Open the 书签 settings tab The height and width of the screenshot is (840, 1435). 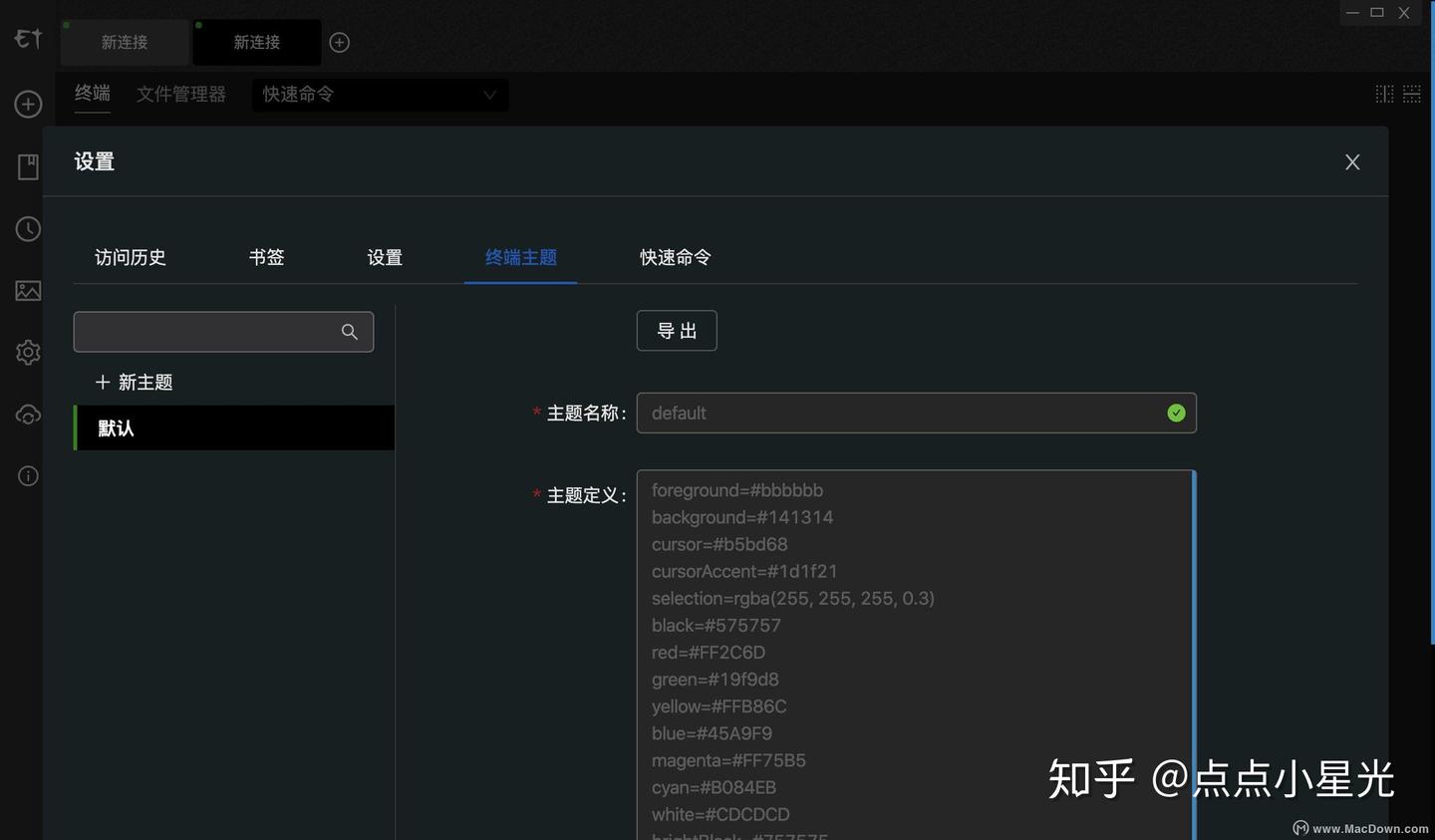point(267,257)
